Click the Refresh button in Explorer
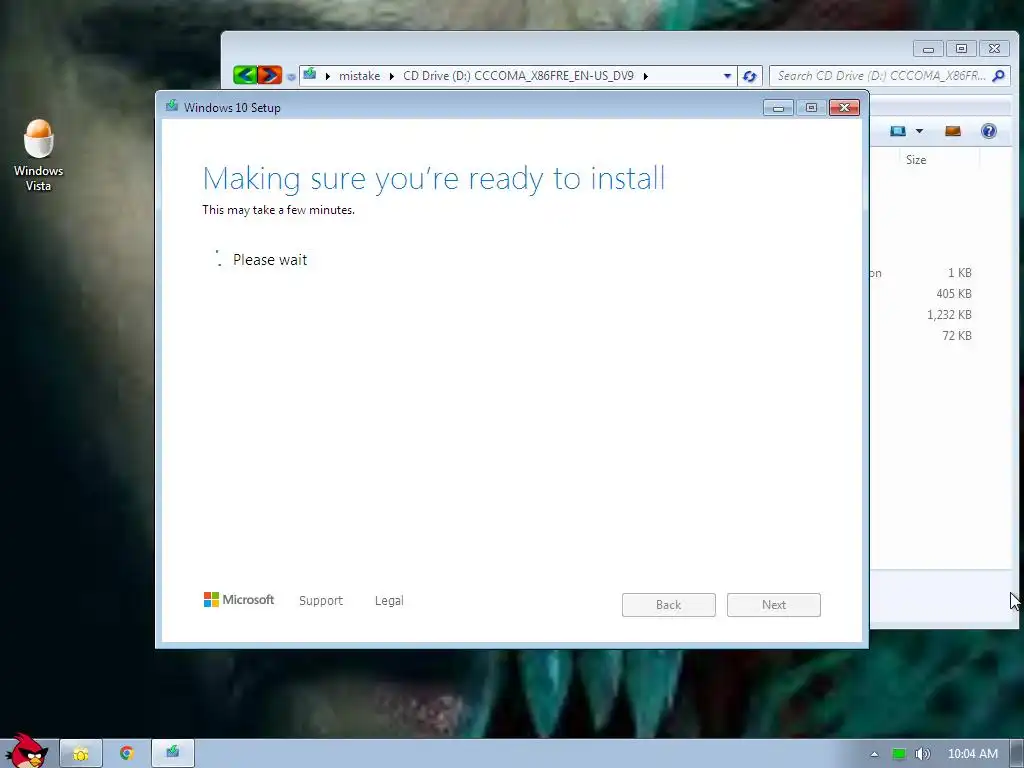The image size is (1024, 768). [x=750, y=76]
